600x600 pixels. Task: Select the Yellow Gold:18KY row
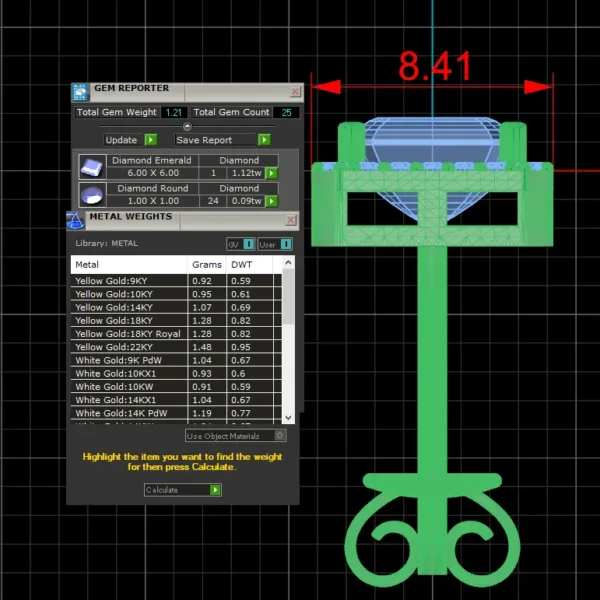[176, 321]
